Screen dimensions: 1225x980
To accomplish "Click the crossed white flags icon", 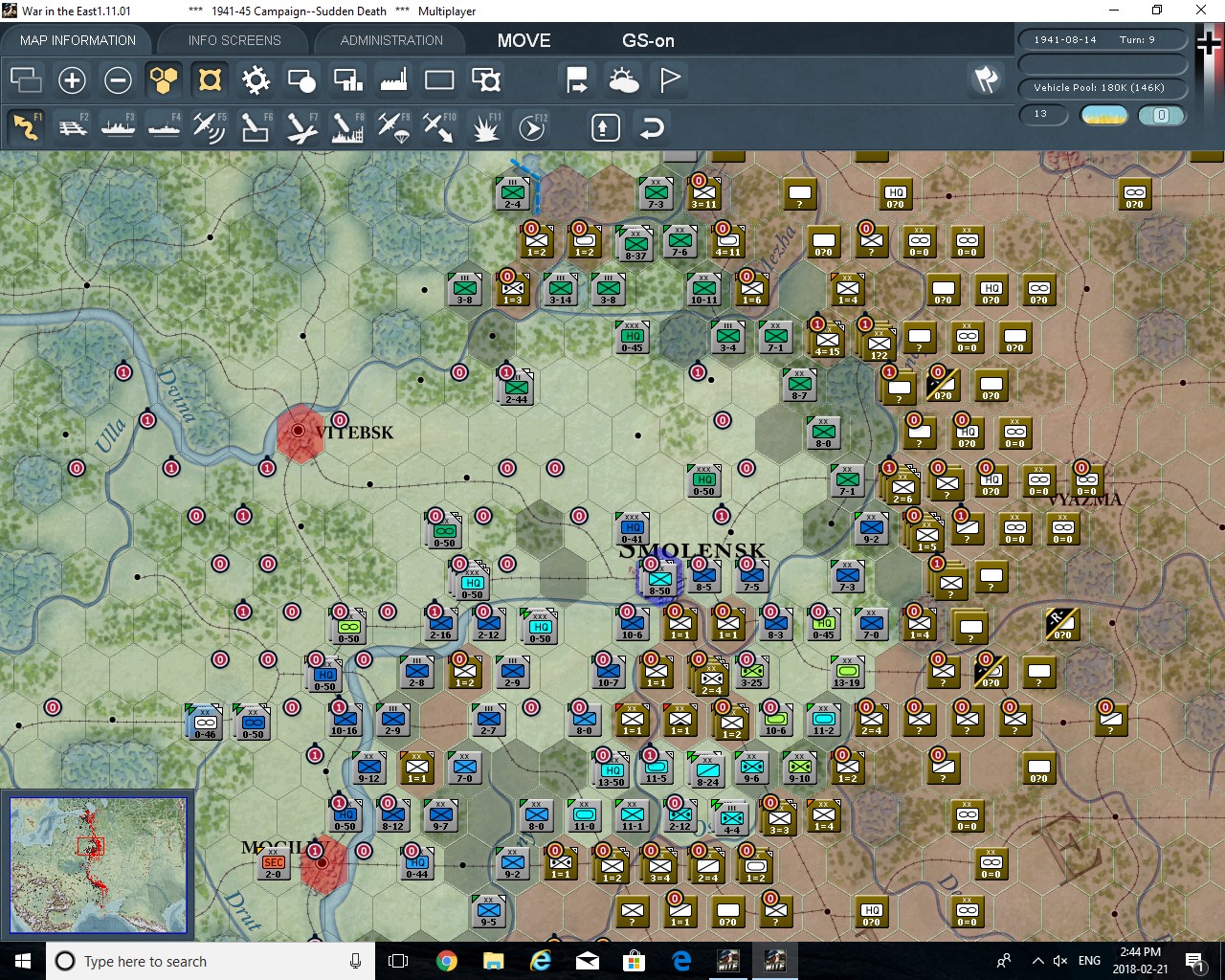I will (986, 79).
